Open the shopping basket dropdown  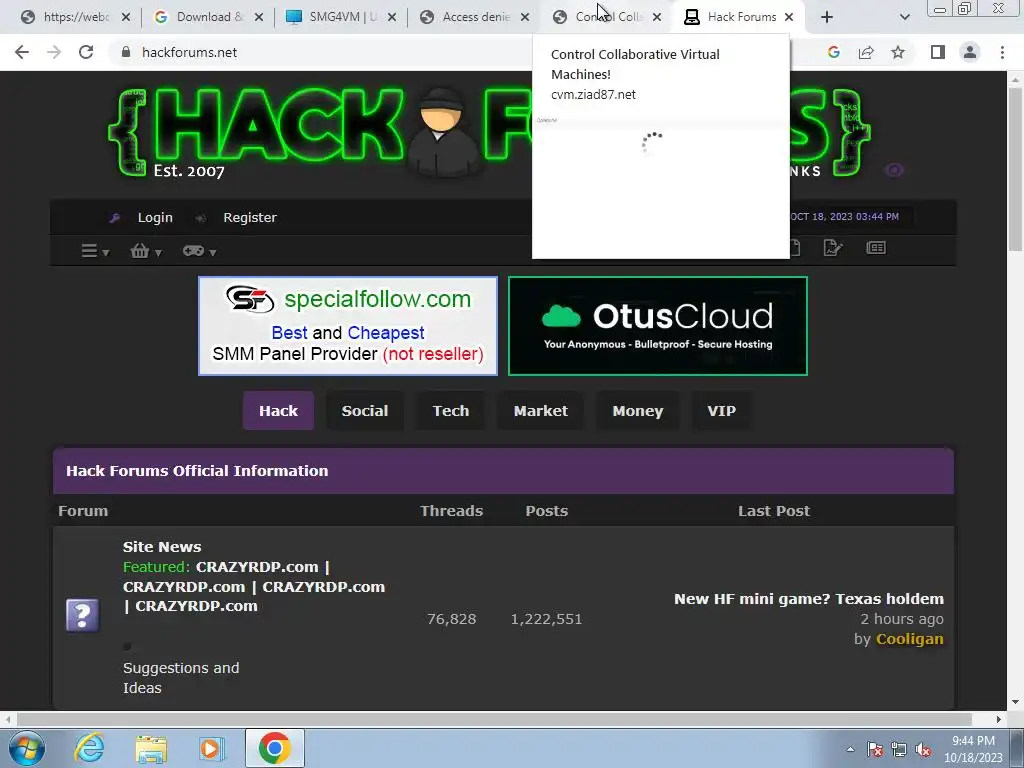146,251
